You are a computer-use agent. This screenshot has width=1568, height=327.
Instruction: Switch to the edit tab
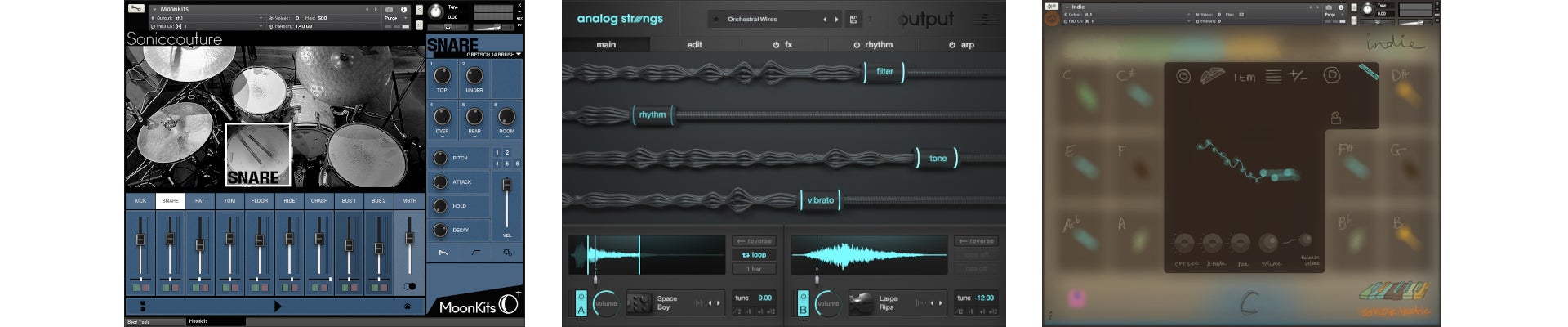(x=694, y=45)
